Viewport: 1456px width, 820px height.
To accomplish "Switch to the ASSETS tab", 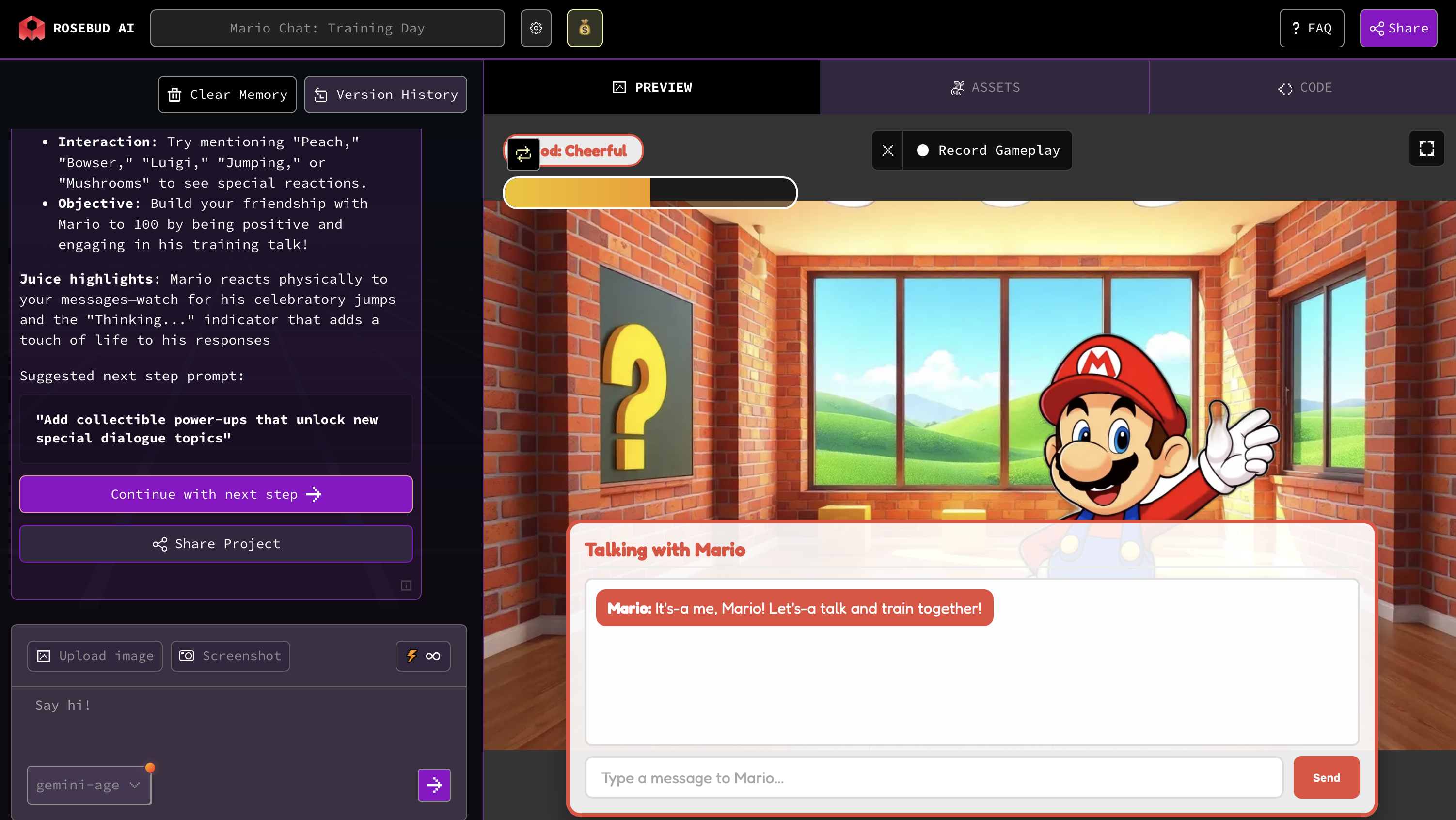I will point(984,88).
